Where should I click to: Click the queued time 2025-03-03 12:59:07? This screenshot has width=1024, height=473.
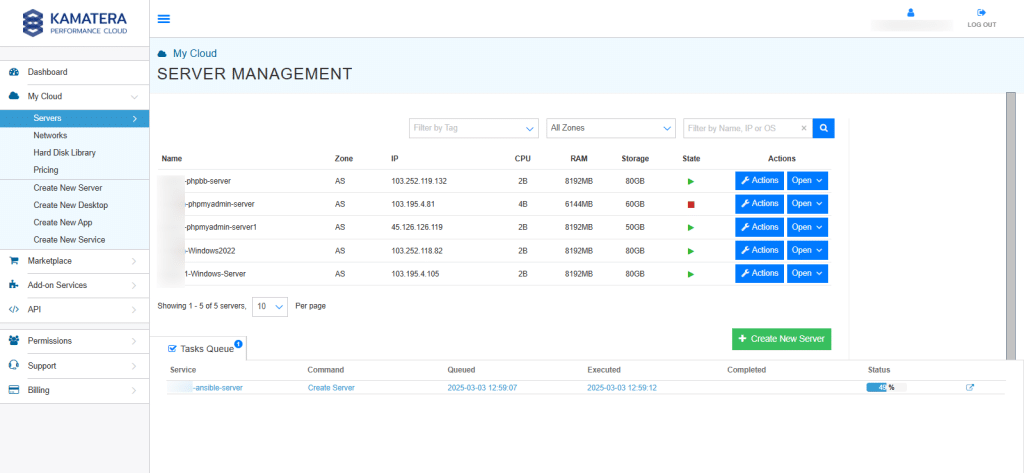[x=482, y=387]
